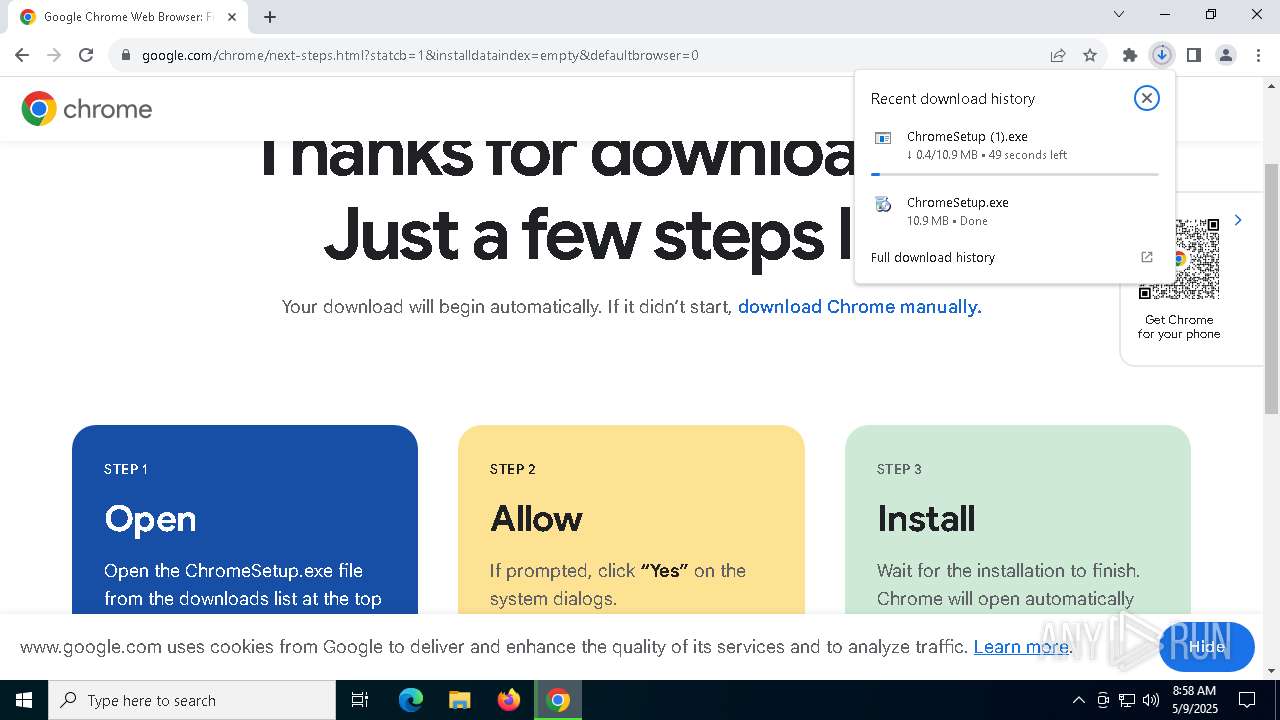Dismiss cookie notice with Hide button

pos(1207,646)
